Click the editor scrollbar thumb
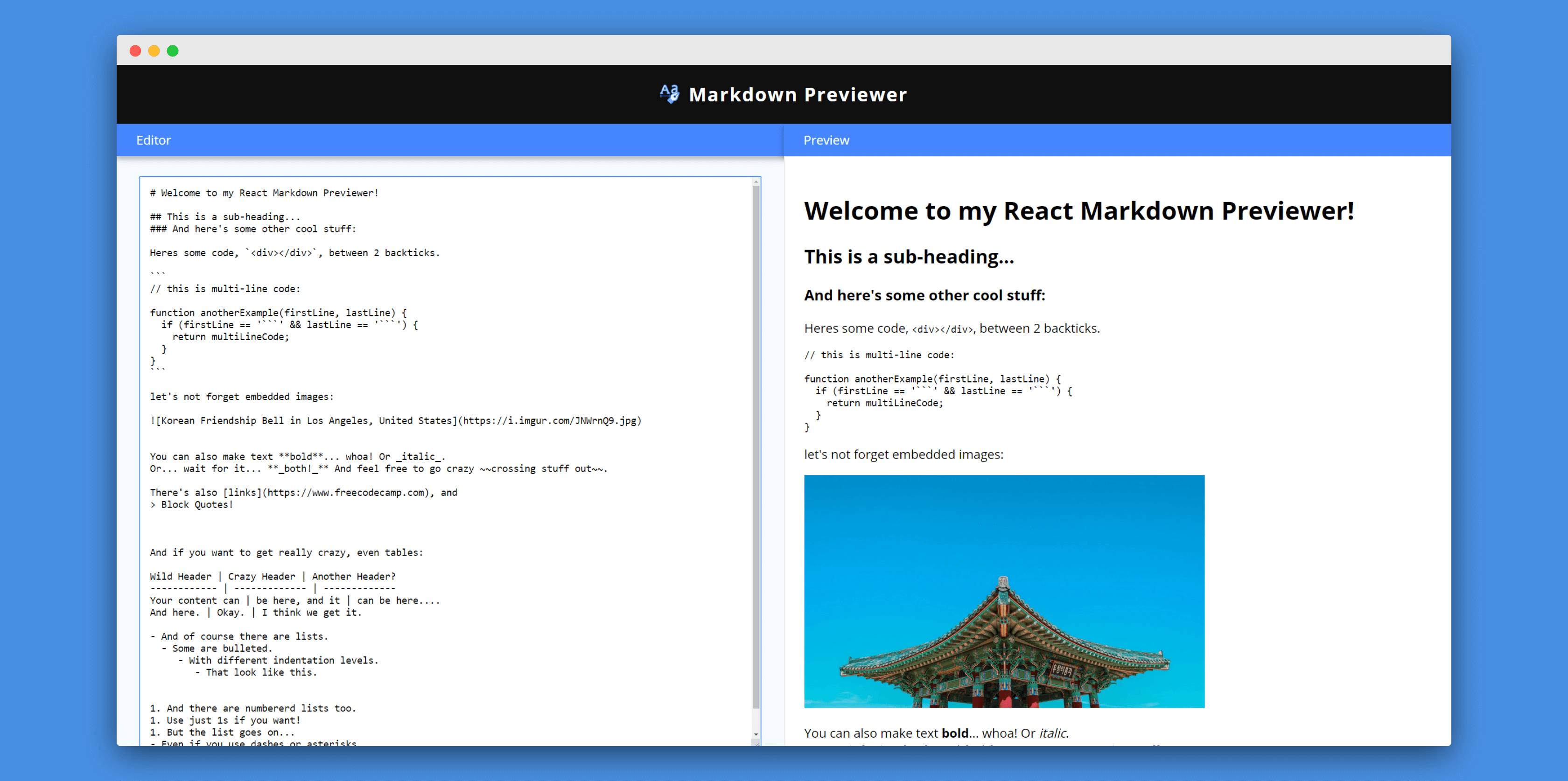Viewport: 1568px width, 781px height. [756, 447]
